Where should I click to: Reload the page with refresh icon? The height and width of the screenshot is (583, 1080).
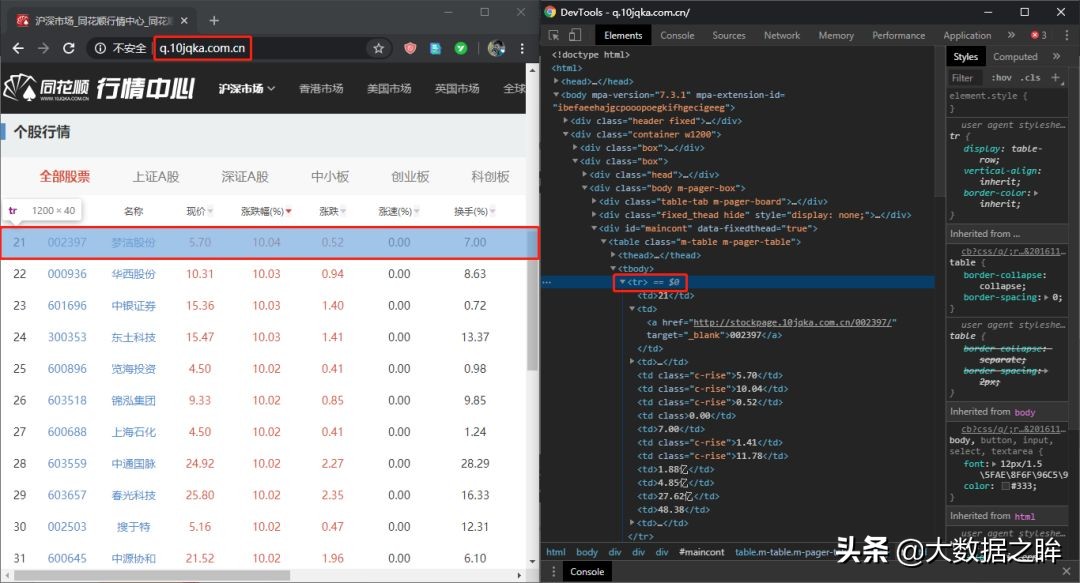click(69, 48)
